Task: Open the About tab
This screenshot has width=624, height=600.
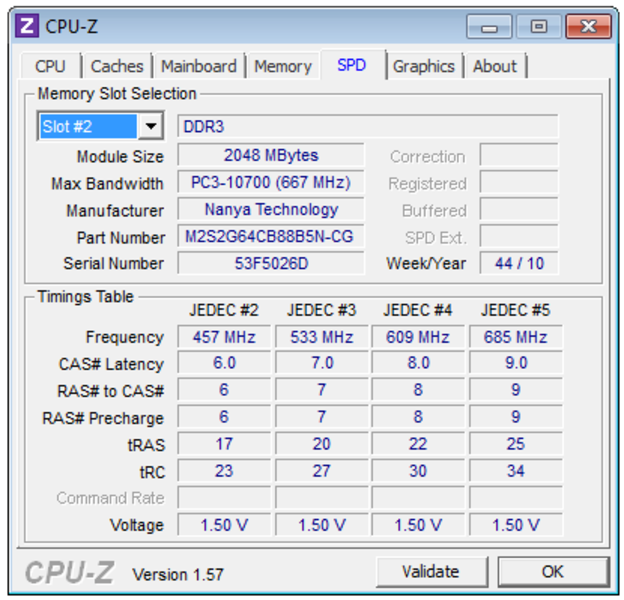Action: pyautogui.click(x=495, y=67)
